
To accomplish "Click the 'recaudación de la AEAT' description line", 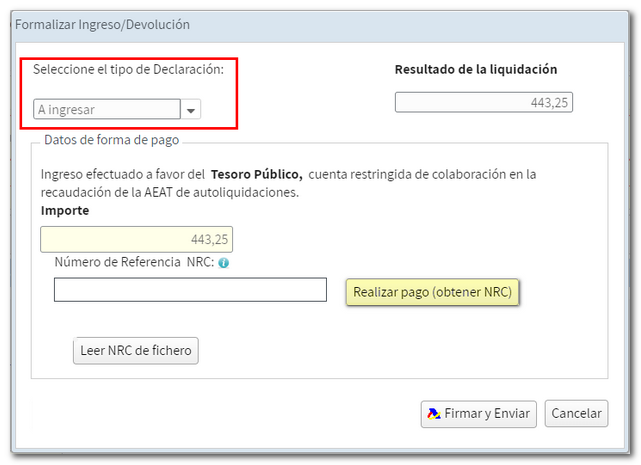I will pyautogui.click(x=169, y=193).
